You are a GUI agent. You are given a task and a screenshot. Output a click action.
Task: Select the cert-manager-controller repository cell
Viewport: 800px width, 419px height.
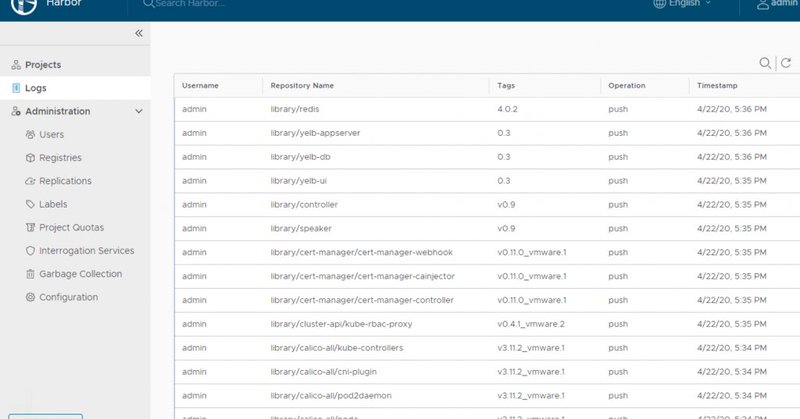(362, 300)
